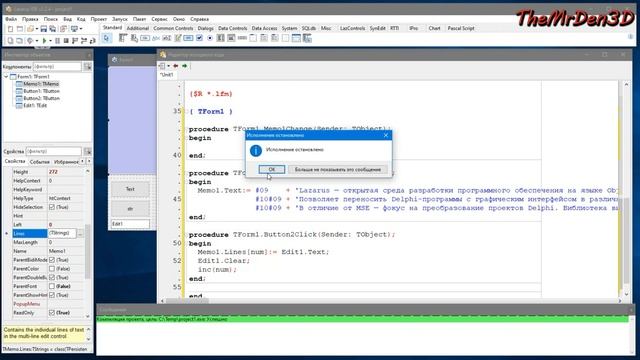This screenshot has height=360, width=640.
Task: Open the view forms icon dropdown arrow
Action: point(81,29)
